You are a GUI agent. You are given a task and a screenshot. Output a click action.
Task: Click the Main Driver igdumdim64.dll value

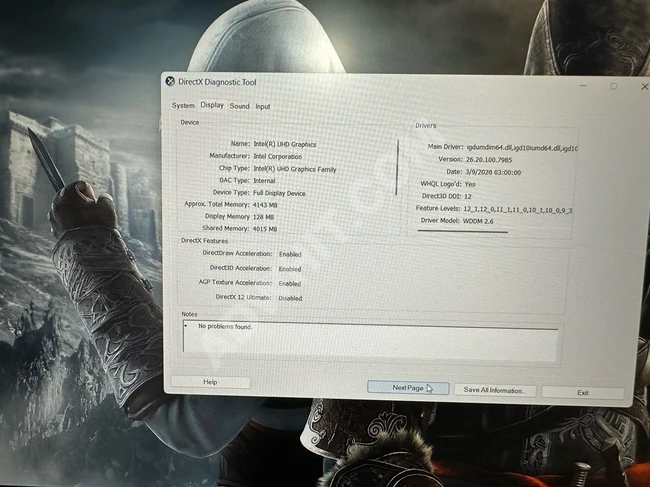point(522,148)
